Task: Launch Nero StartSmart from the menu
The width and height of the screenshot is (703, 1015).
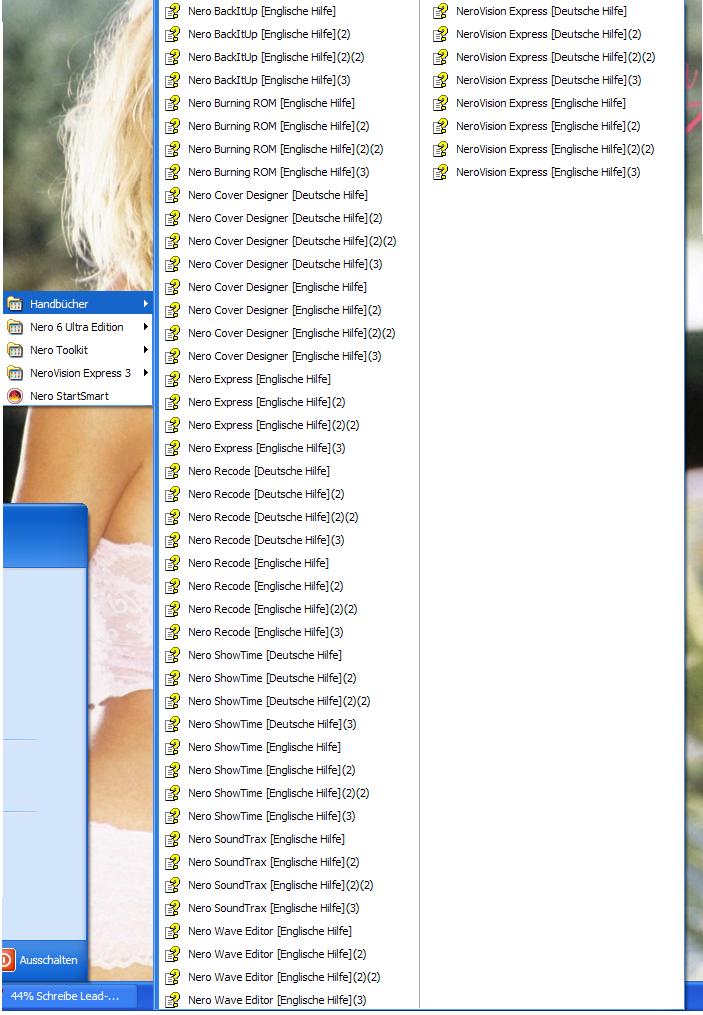Action: (78, 396)
